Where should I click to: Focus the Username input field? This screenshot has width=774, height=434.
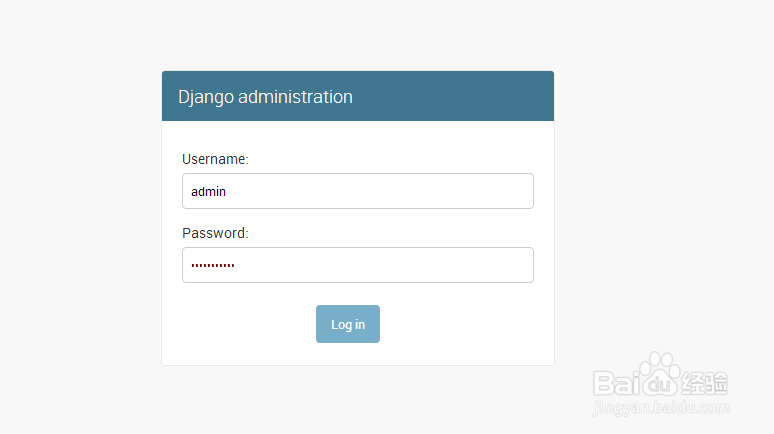pyautogui.click(x=357, y=191)
